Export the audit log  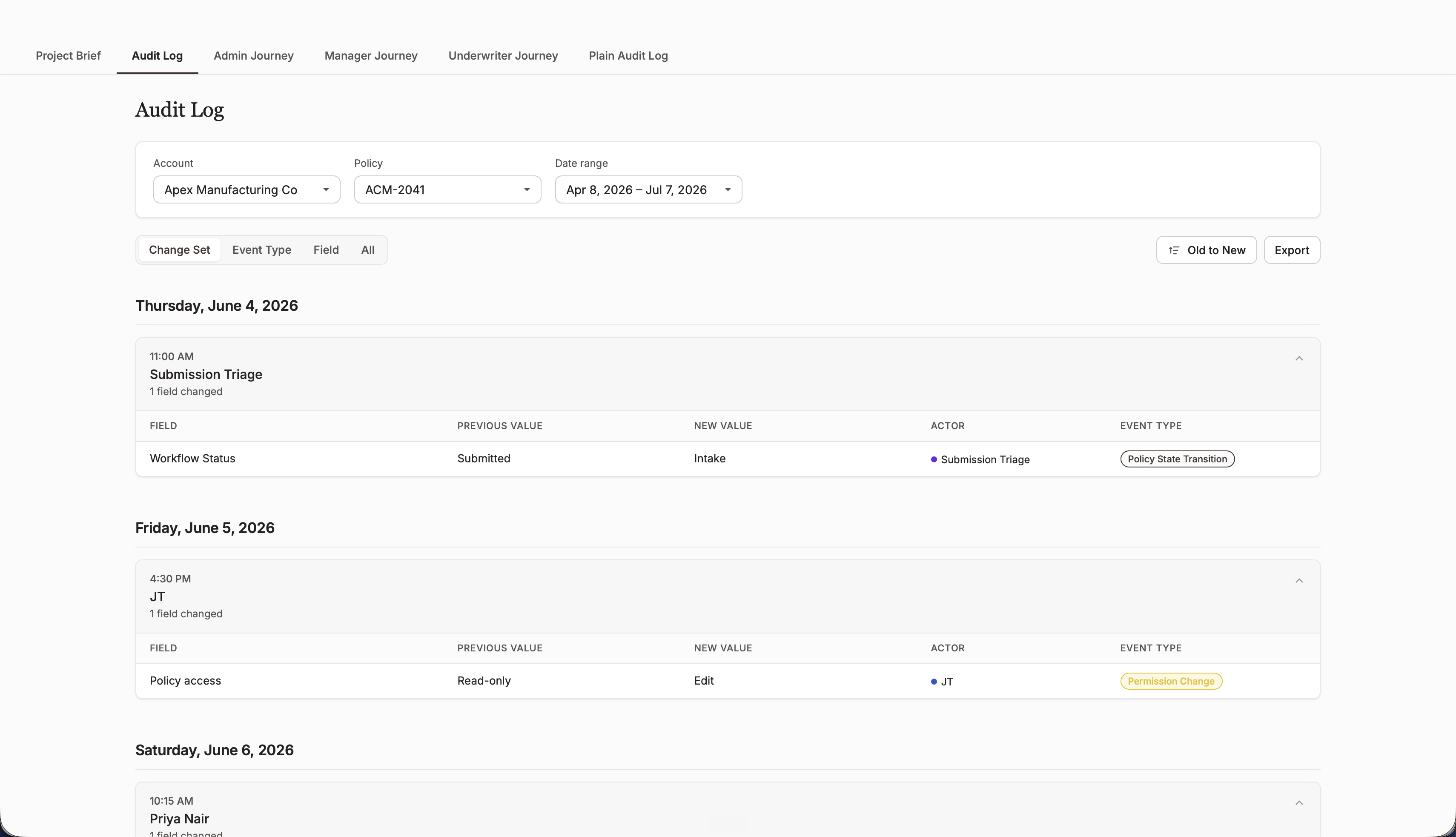1292,250
